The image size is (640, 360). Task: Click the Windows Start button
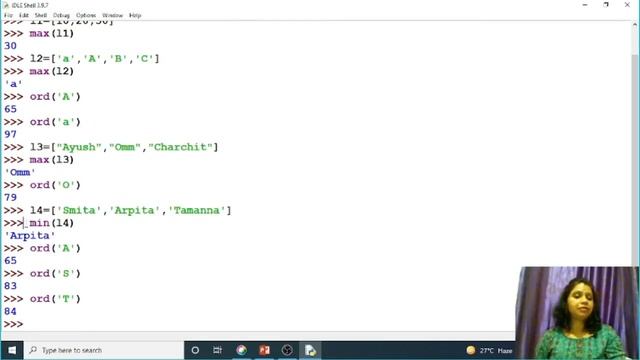pyautogui.click(x=12, y=350)
